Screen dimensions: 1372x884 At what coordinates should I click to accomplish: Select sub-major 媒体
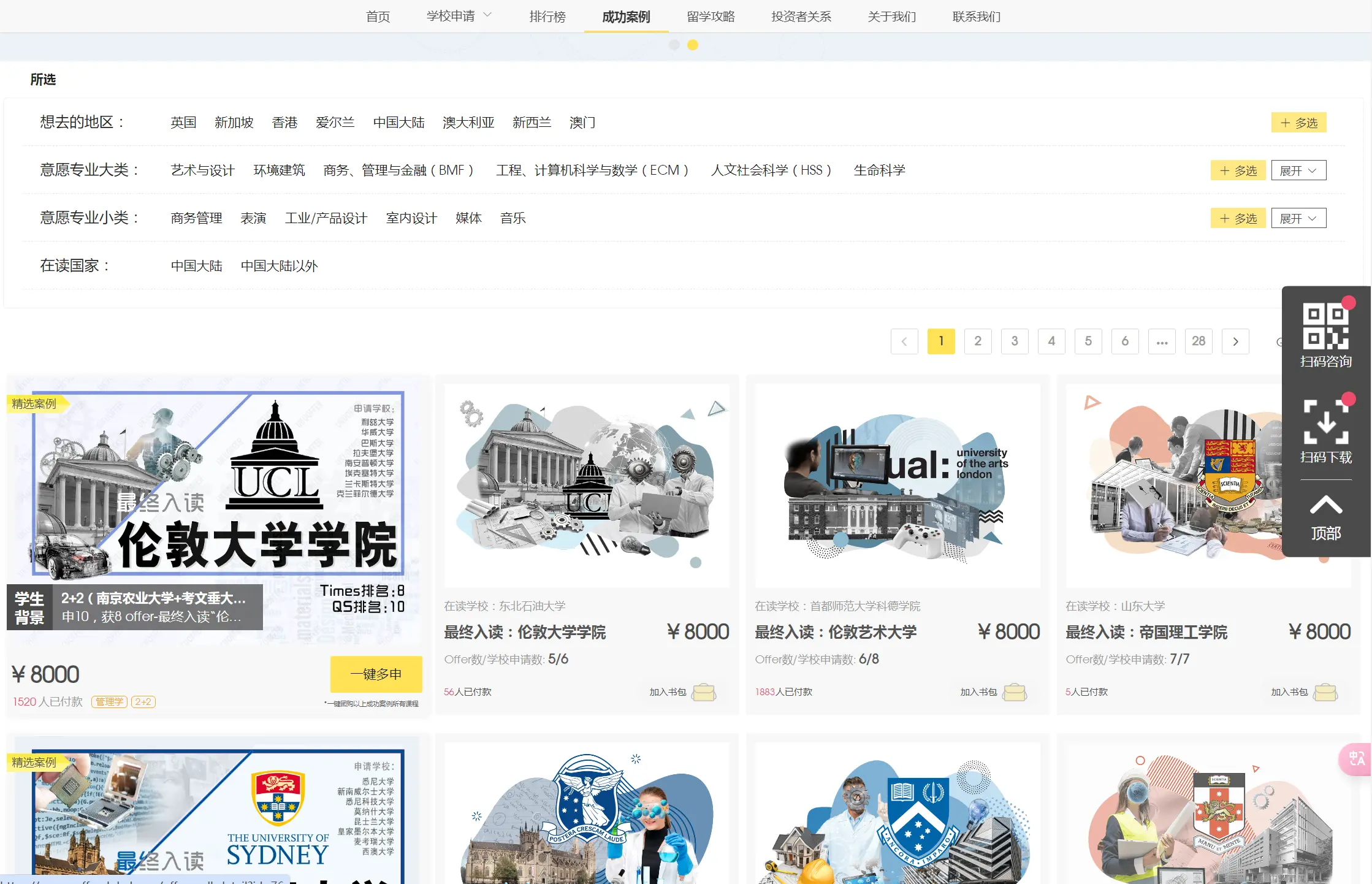[468, 218]
